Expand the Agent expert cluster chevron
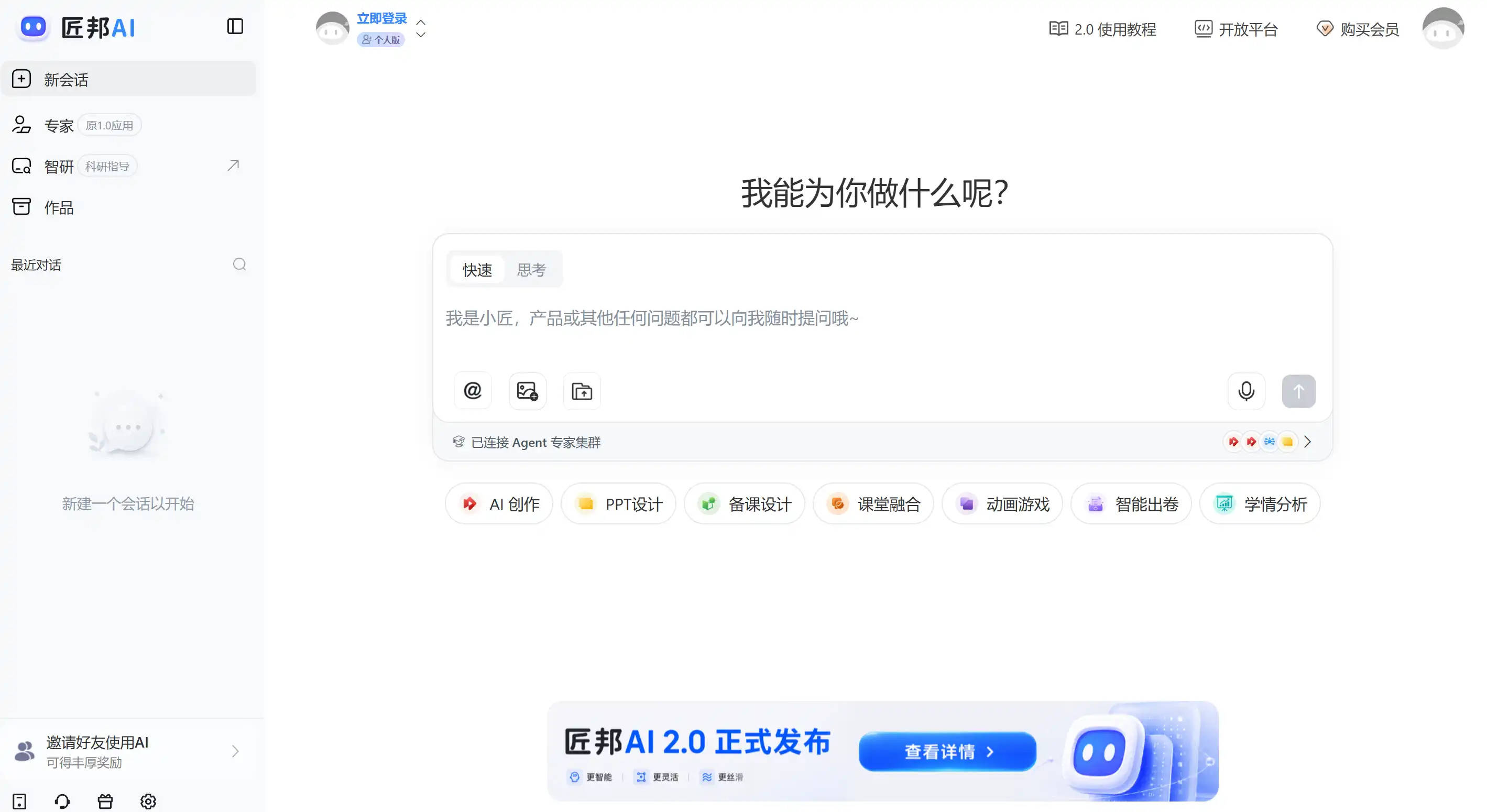Viewport: 1487px width, 812px height. pos(1307,442)
